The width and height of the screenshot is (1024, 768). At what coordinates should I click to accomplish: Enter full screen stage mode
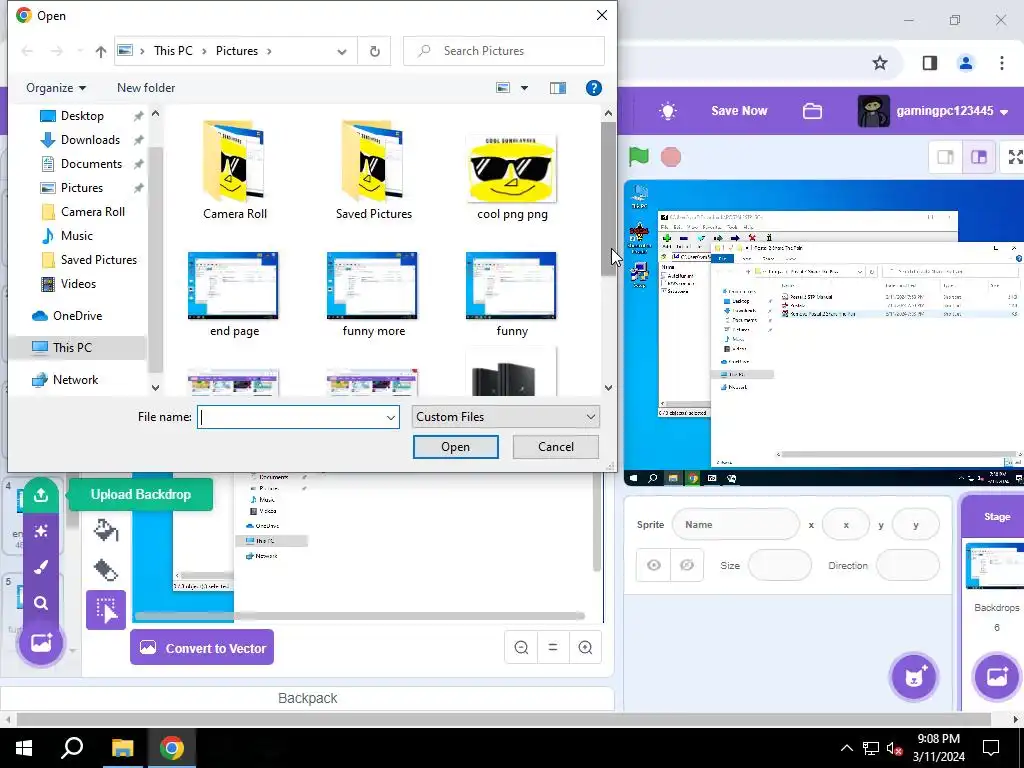[1015, 157]
